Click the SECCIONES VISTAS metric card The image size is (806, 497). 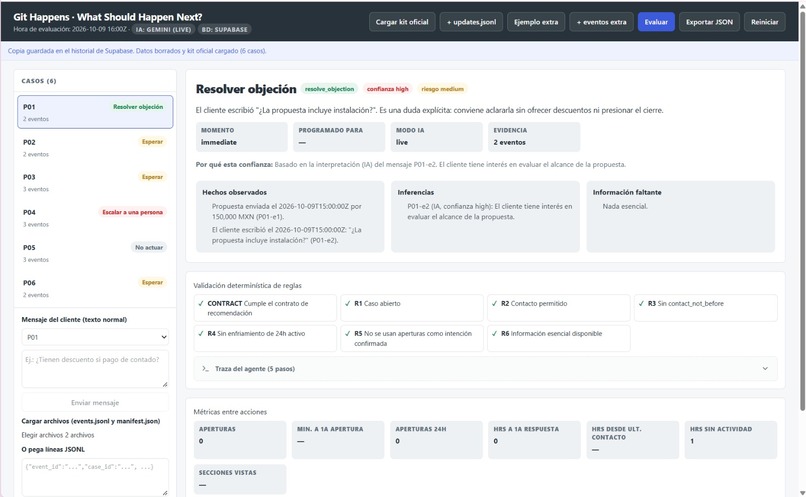240,479
